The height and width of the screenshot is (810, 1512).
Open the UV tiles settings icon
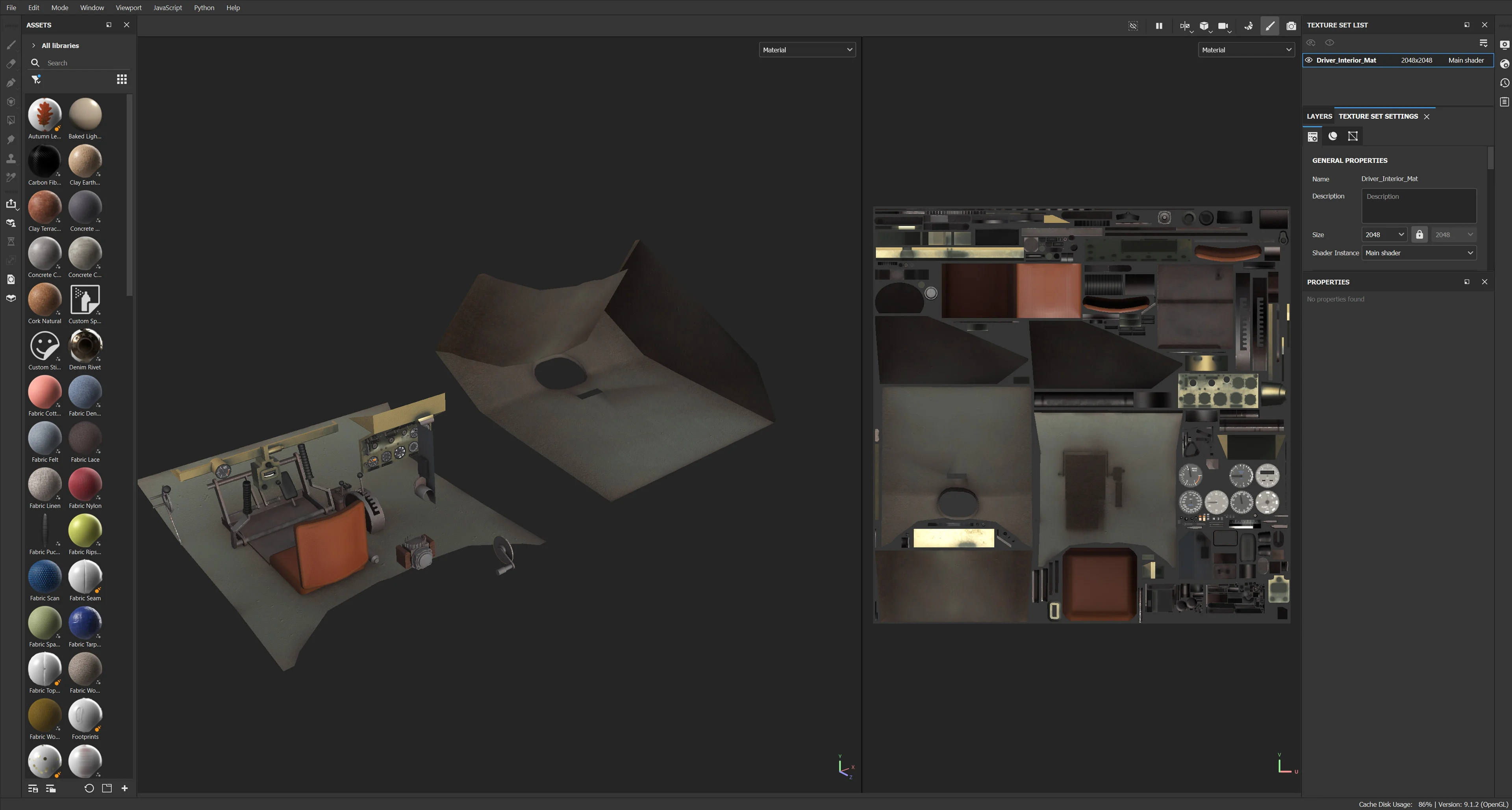(1353, 136)
